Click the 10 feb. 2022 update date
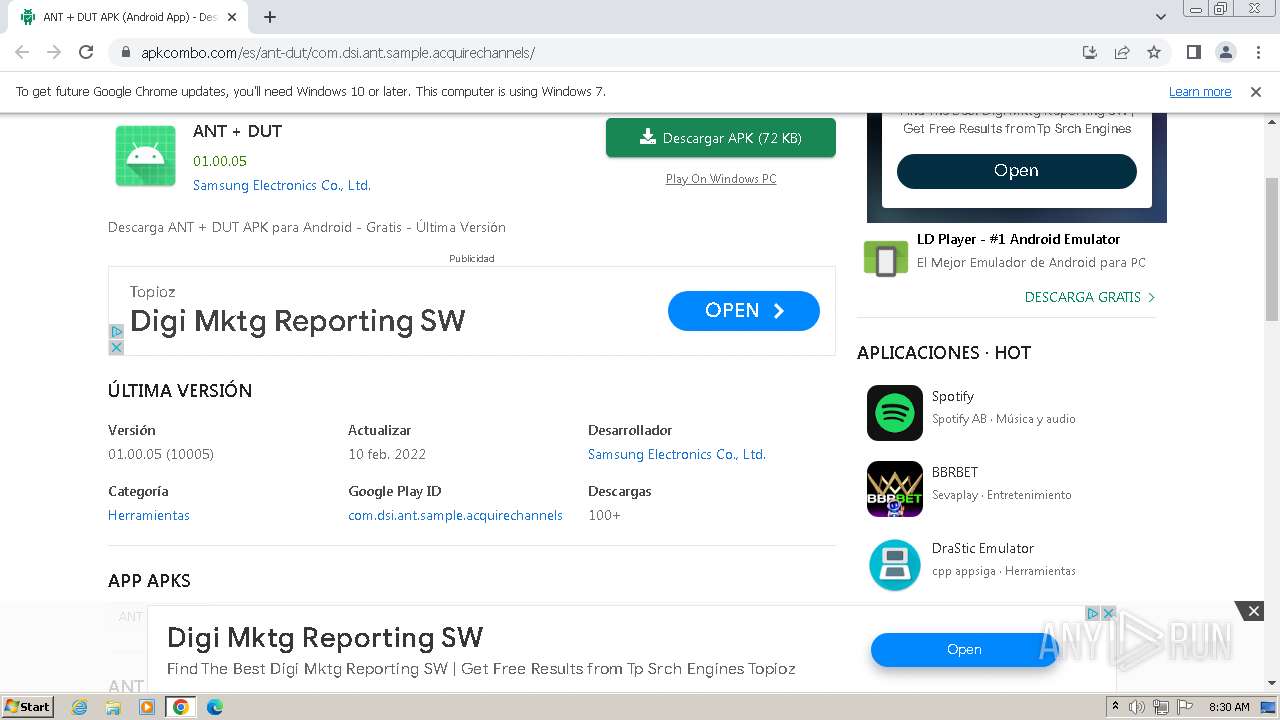The height and width of the screenshot is (720, 1280). [x=387, y=454]
